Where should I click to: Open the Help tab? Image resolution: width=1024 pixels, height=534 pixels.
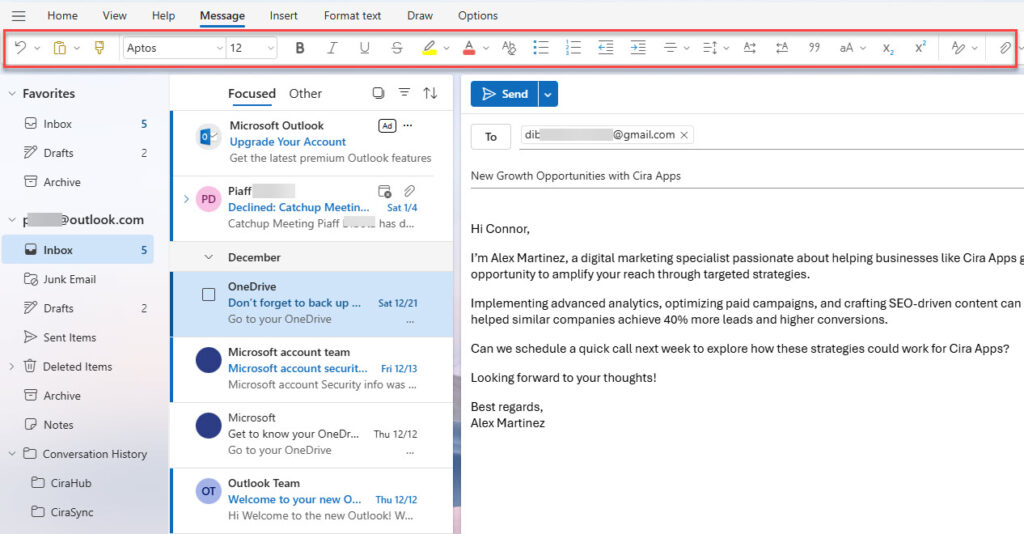point(163,16)
